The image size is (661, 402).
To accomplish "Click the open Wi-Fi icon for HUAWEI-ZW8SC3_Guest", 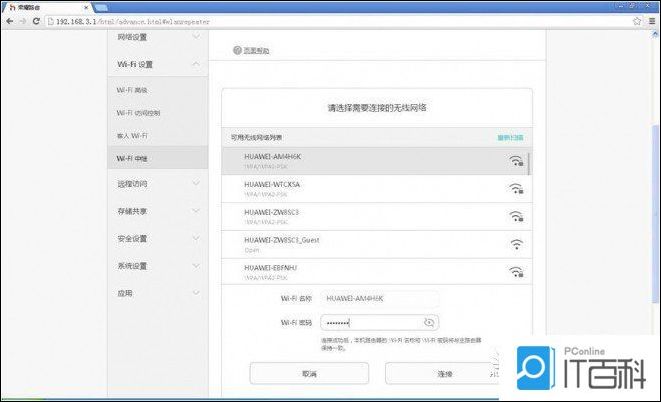I will pyautogui.click(x=516, y=244).
